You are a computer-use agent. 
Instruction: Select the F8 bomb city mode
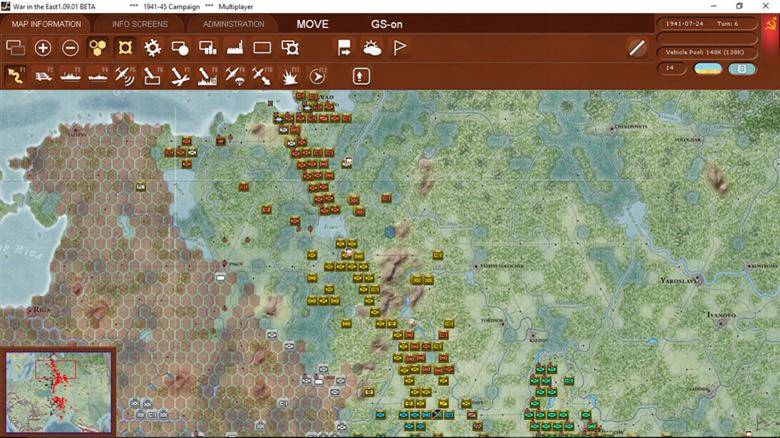[x=207, y=76]
